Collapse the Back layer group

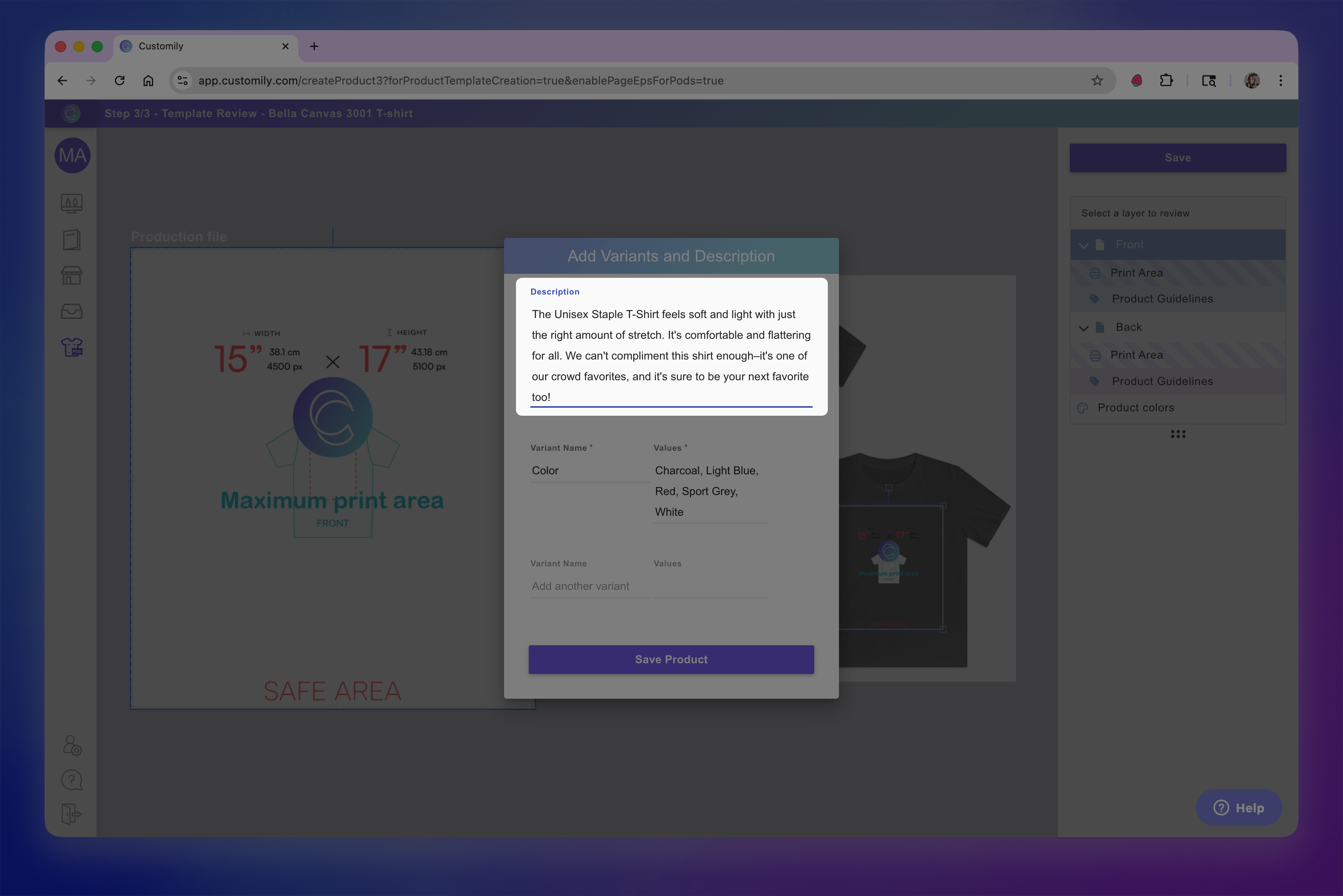coord(1083,327)
